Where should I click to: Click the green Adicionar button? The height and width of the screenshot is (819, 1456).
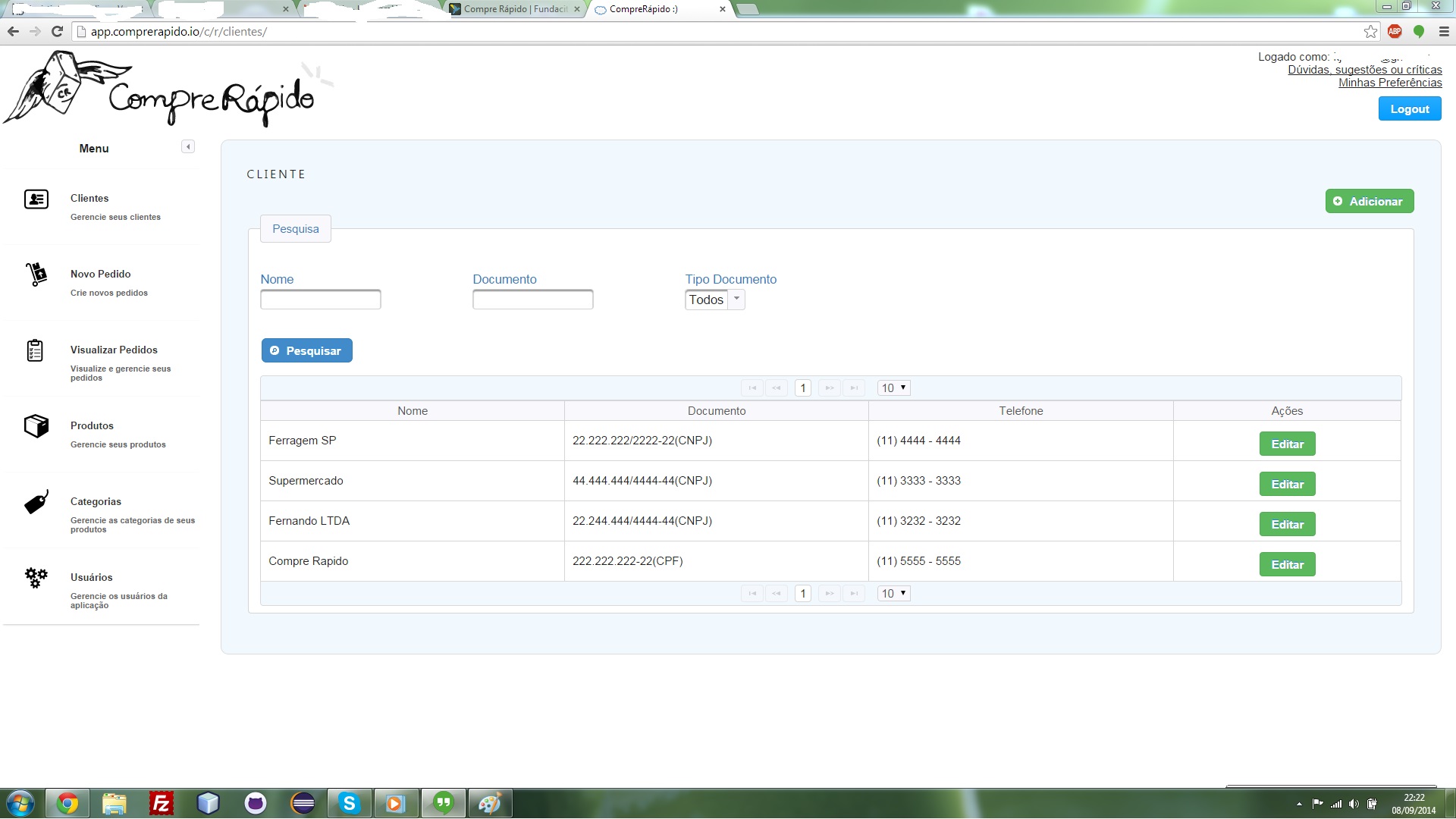pos(1369,201)
